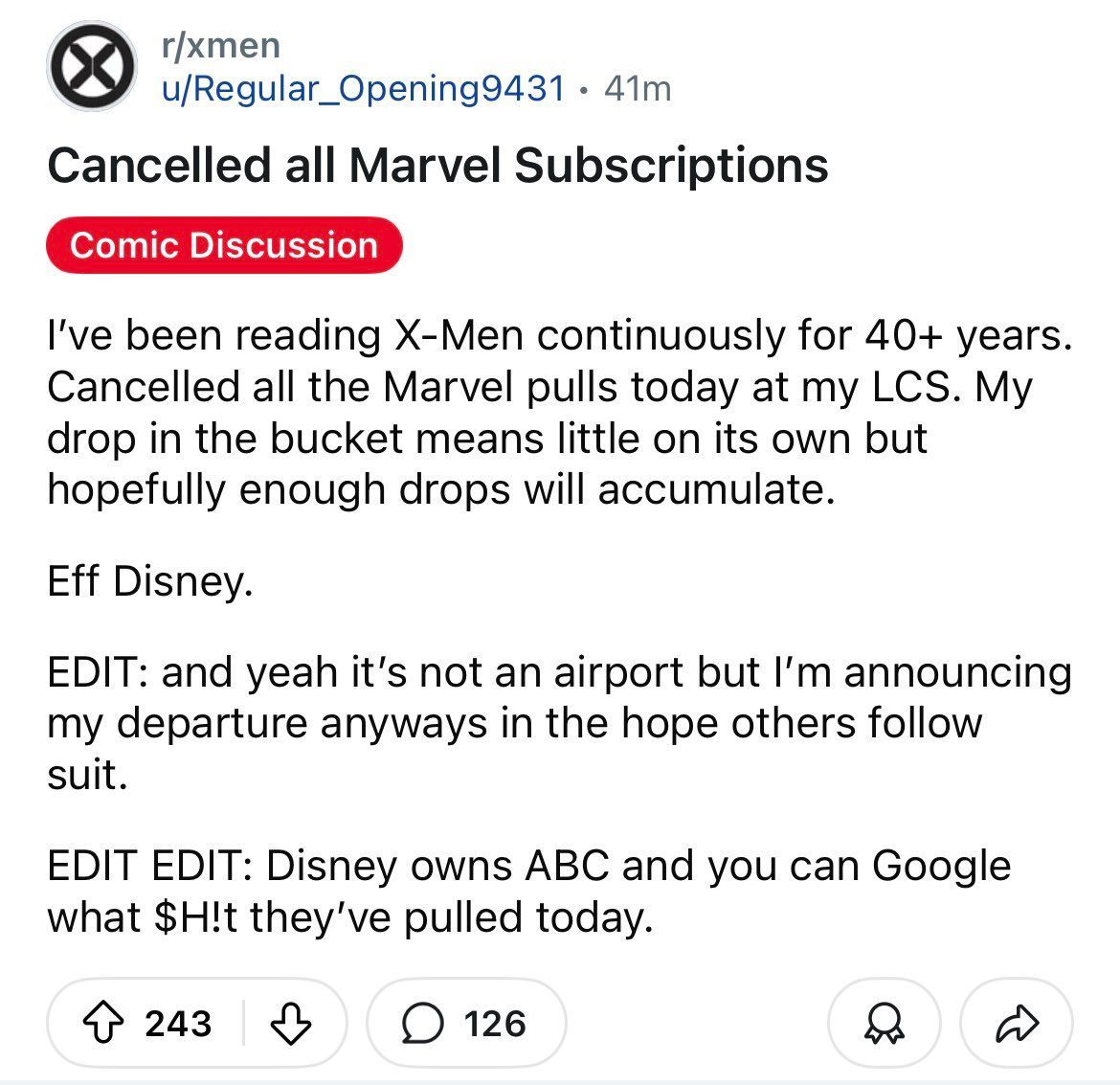Image resolution: width=1120 pixels, height=1085 pixels.
Task: Click the 'EDIT EDIT: Disney owns ABC' line
Action: coord(528,866)
